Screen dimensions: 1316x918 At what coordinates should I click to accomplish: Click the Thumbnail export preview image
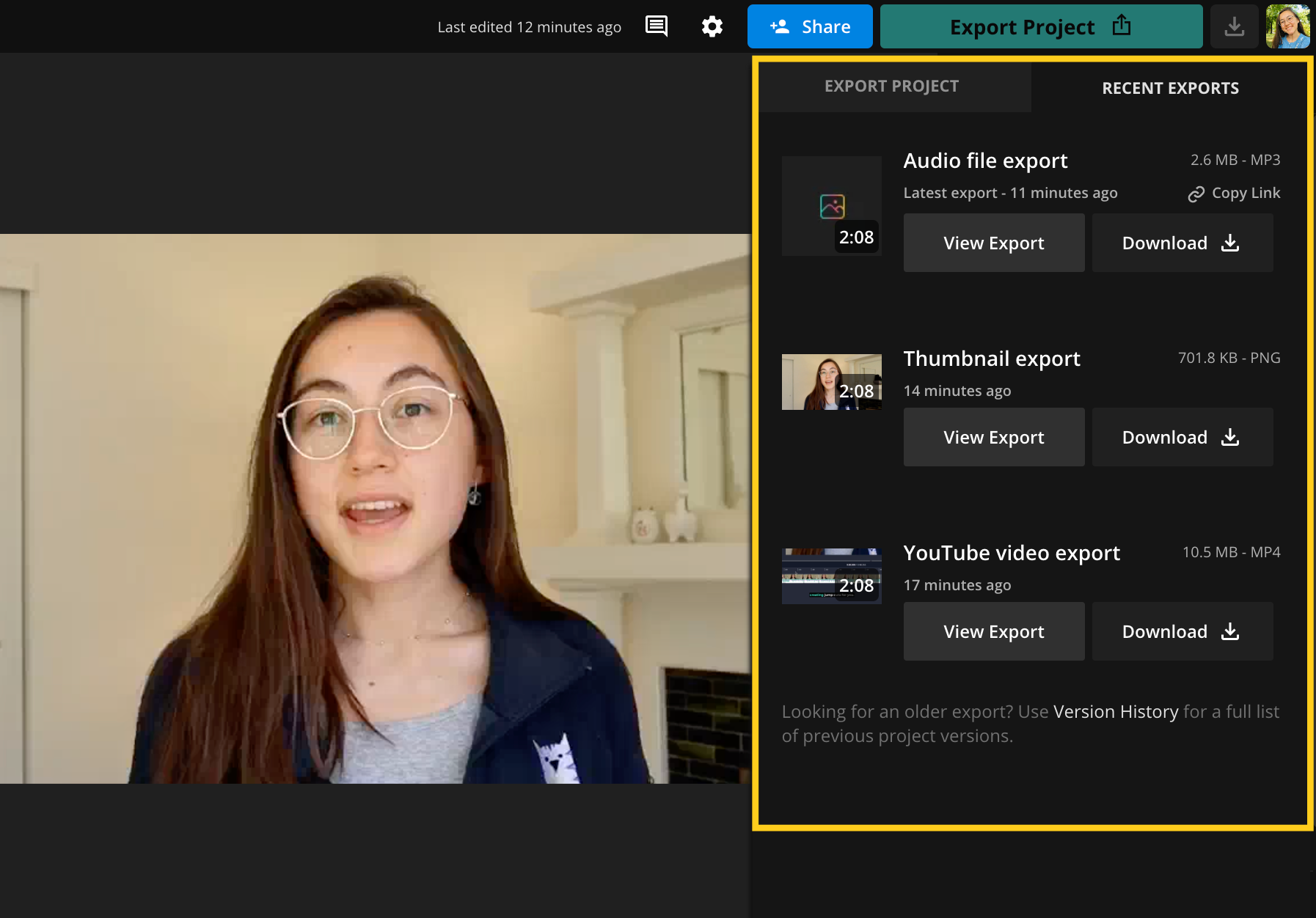[x=831, y=382]
